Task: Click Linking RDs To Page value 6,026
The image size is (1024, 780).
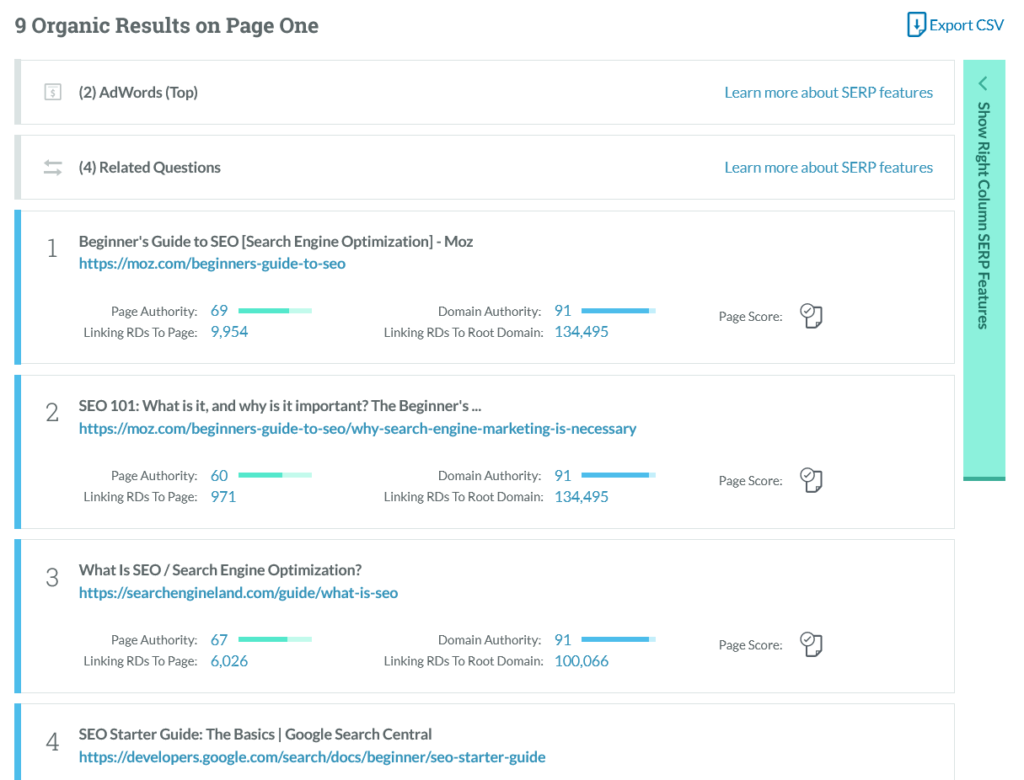Action: tap(229, 660)
